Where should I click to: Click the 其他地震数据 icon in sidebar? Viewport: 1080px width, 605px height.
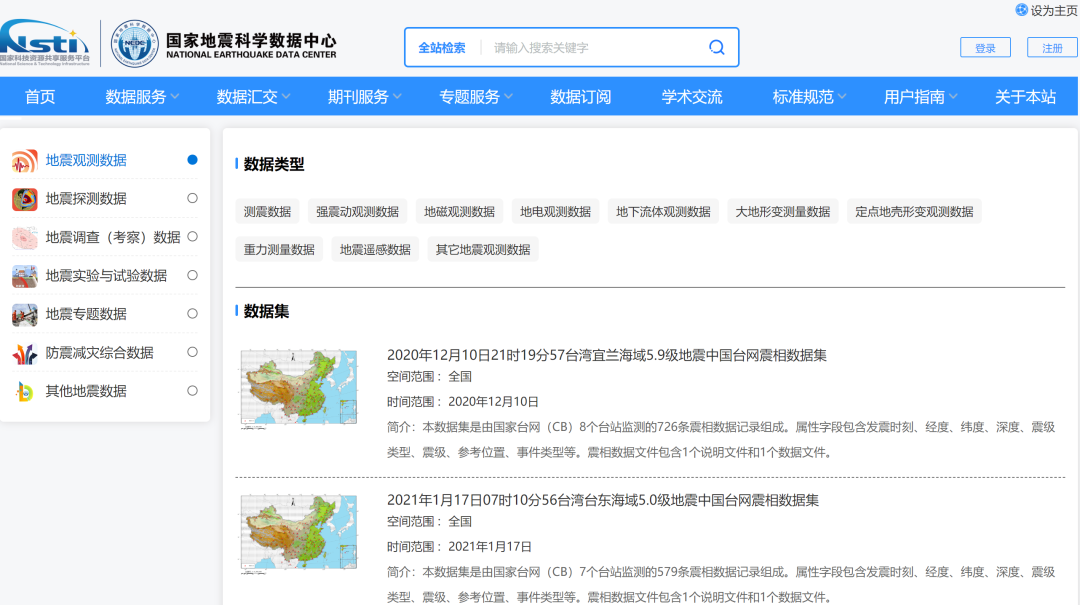pos(24,390)
